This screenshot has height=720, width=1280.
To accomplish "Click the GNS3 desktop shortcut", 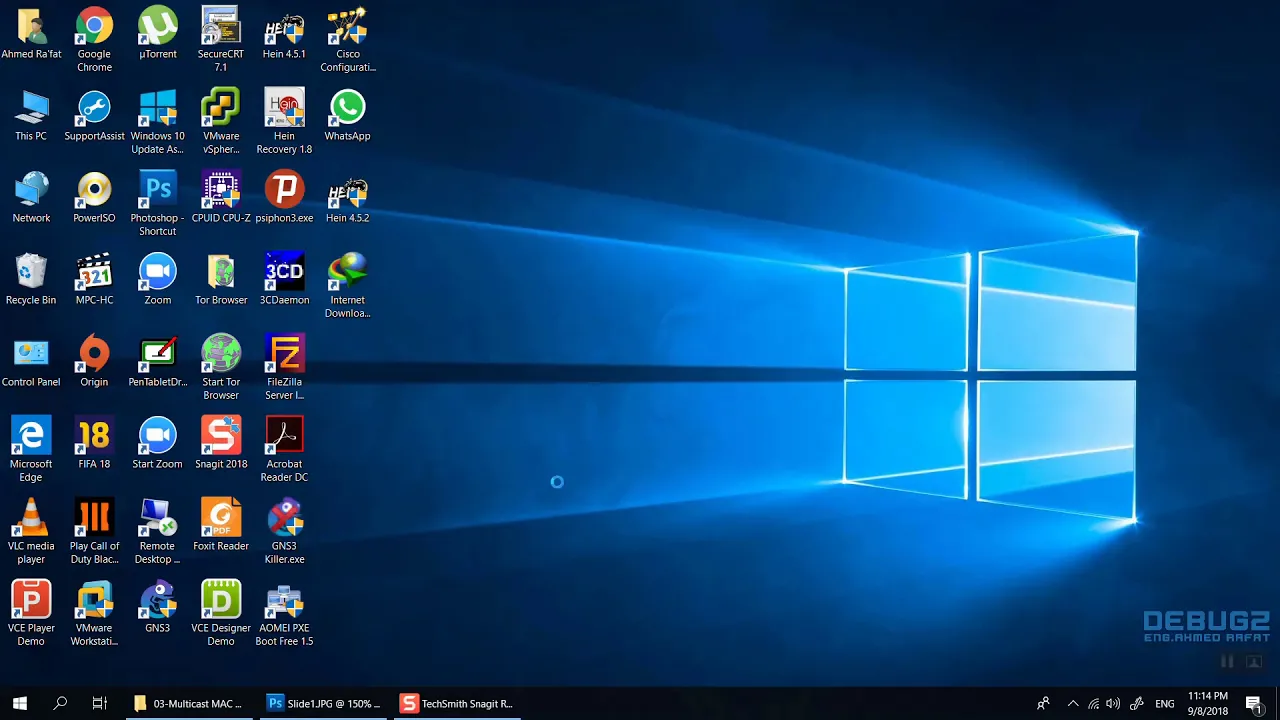I will tap(157, 607).
